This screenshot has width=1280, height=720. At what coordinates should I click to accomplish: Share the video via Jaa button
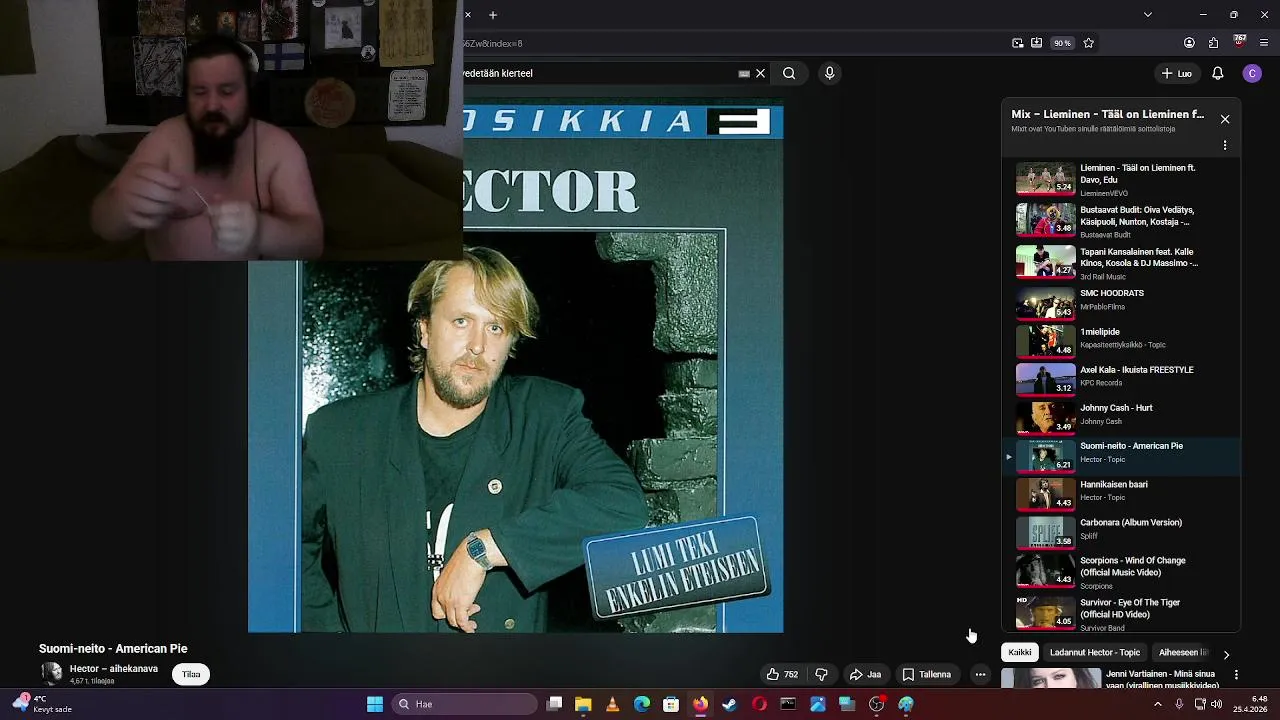865,675
